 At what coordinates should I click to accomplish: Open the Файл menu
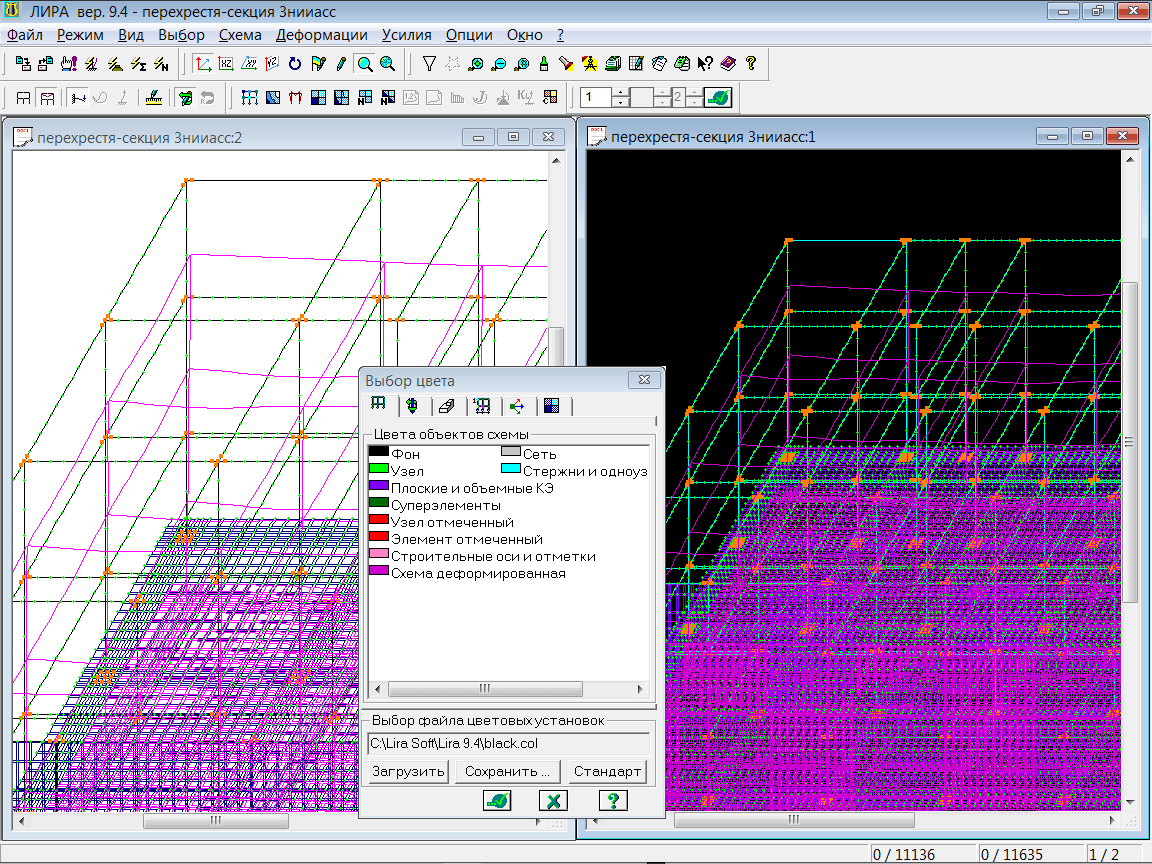point(24,34)
